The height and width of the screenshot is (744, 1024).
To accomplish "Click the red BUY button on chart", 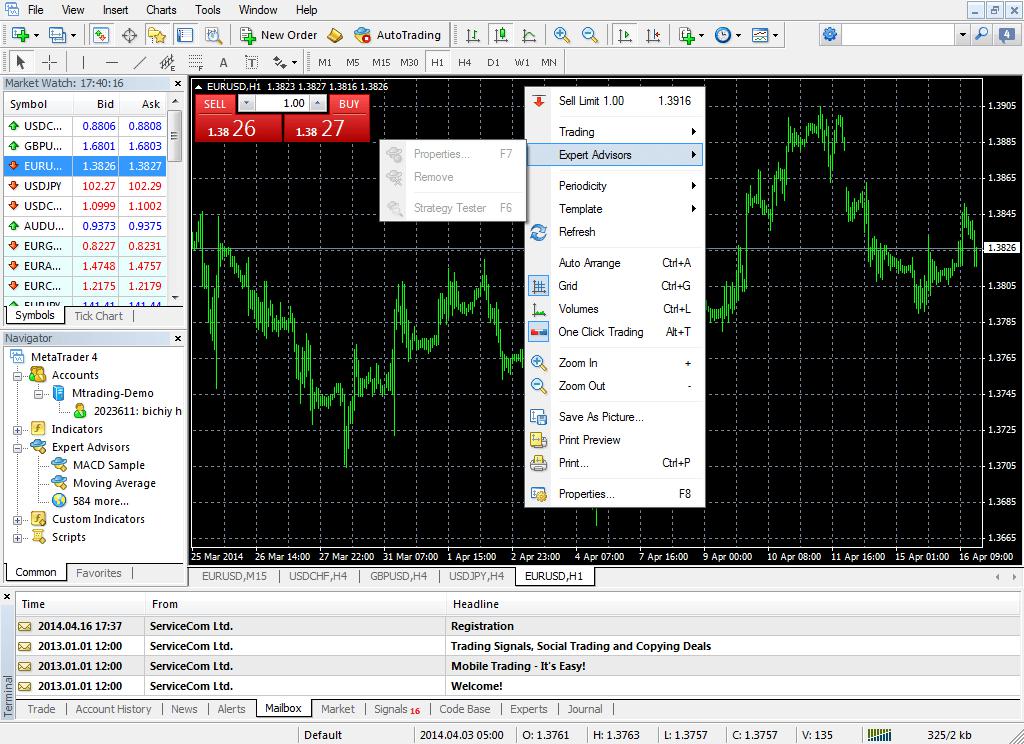I will point(349,104).
